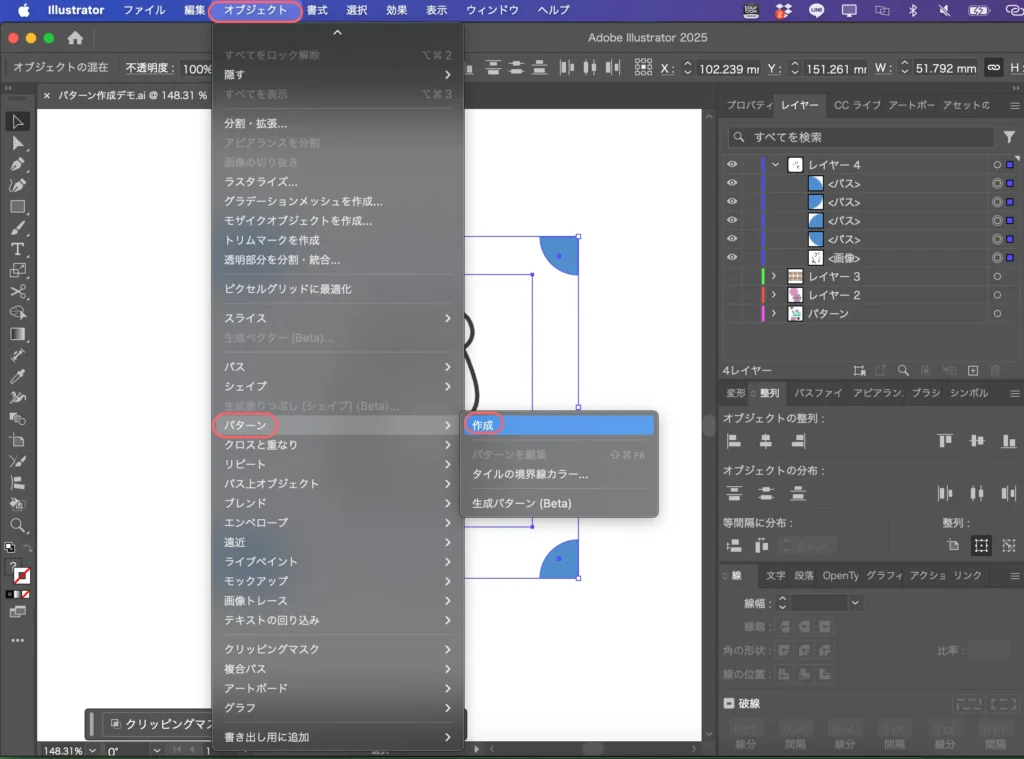Screen dimensions: 1024x759
Task: Choose 作成 from the パターン submenu
Action: pyautogui.click(x=483, y=424)
